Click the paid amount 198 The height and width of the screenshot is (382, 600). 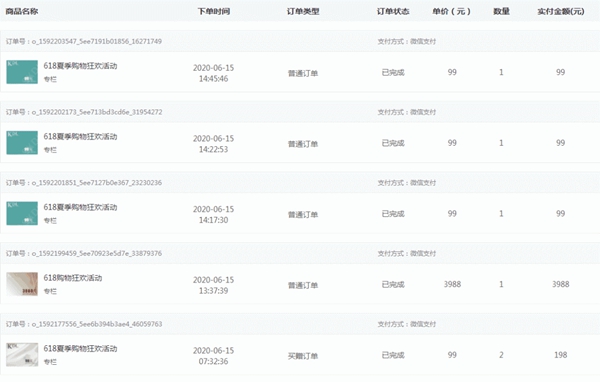coord(561,355)
